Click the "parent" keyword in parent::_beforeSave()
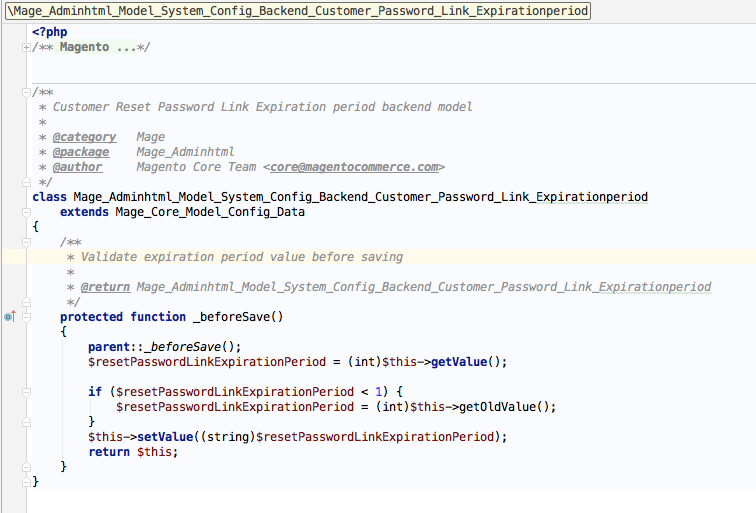Screen dimensions: 756x513 point(109,347)
